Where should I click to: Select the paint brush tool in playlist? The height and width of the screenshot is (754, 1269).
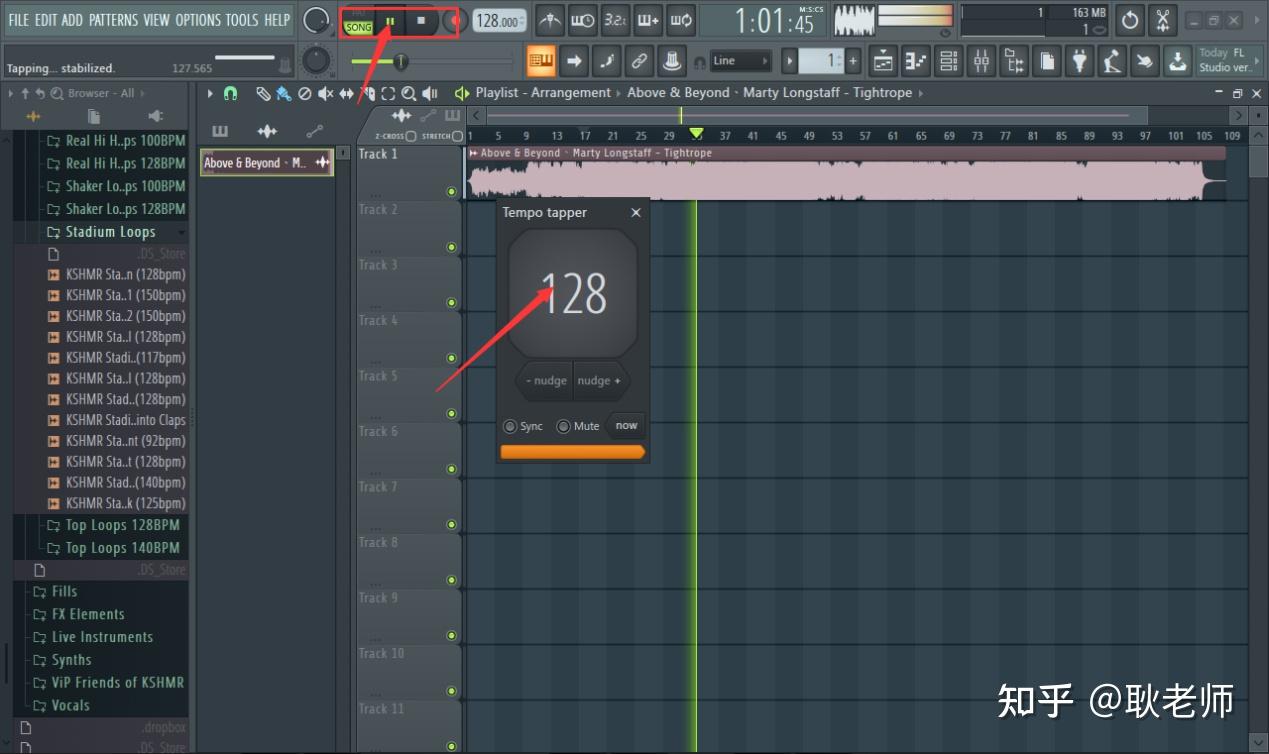click(283, 93)
